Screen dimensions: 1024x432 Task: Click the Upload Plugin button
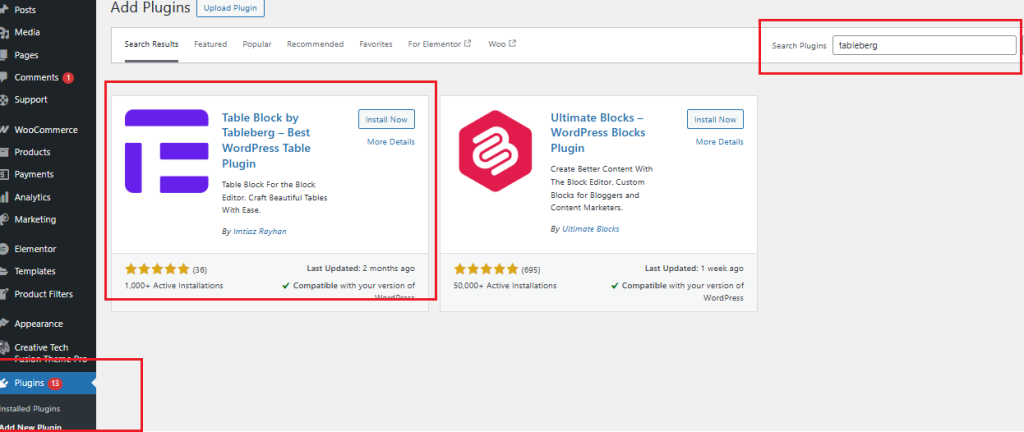(x=231, y=8)
